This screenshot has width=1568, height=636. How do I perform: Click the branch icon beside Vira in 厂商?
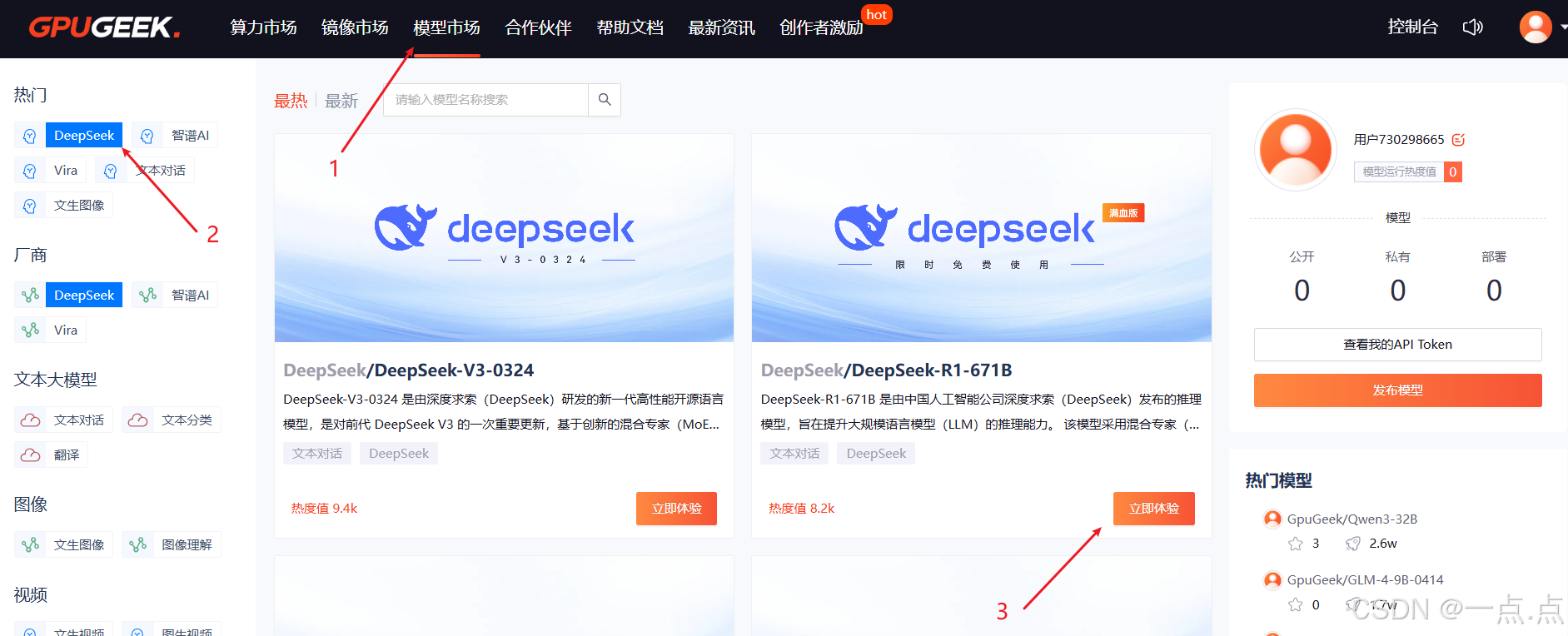pyautogui.click(x=30, y=330)
